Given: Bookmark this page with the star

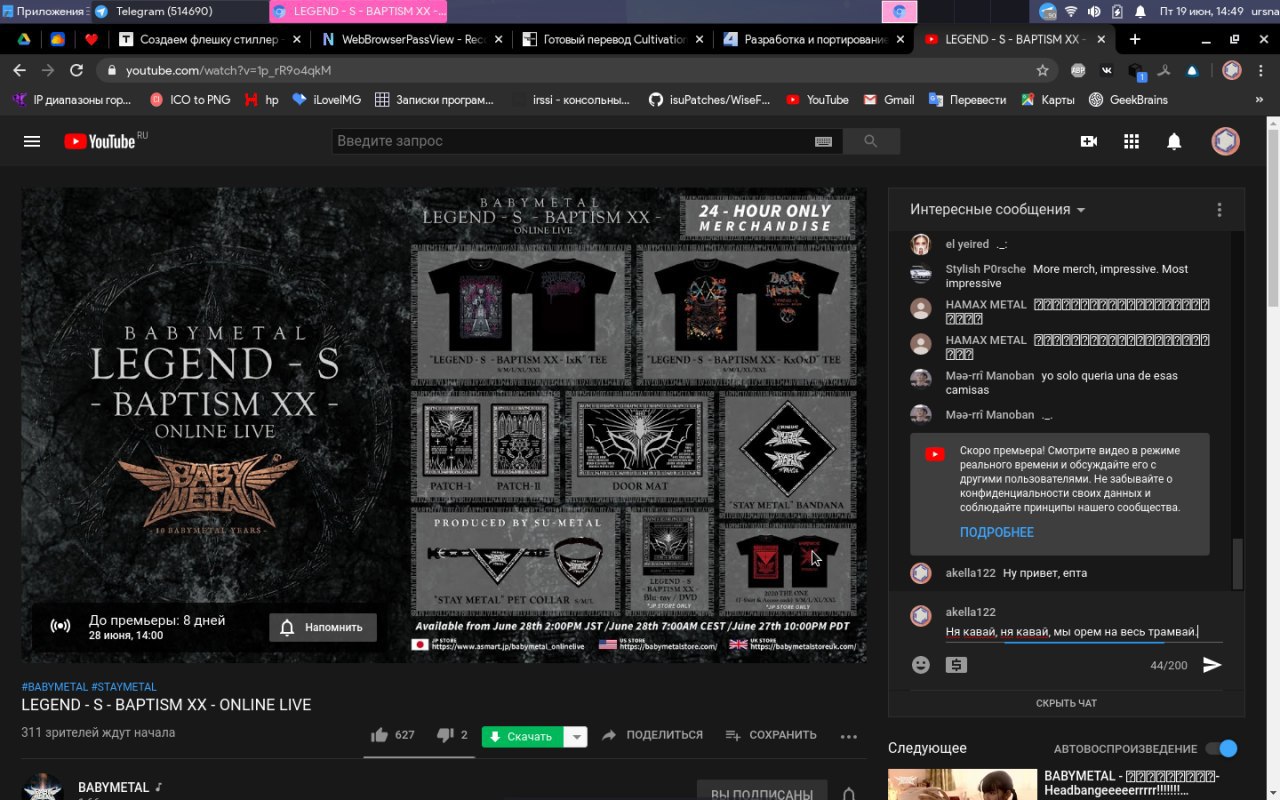Looking at the screenshot, I should 1042,71.
